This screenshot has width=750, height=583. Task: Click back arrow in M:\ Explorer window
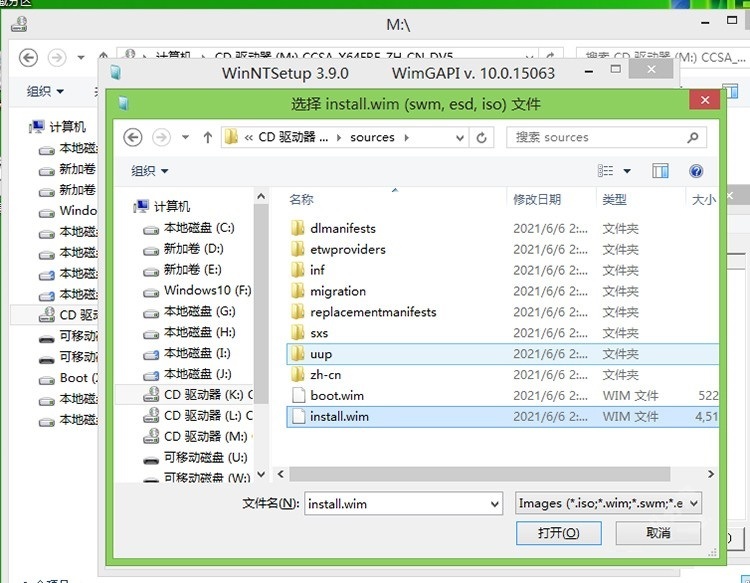click(x=28, y=58)
